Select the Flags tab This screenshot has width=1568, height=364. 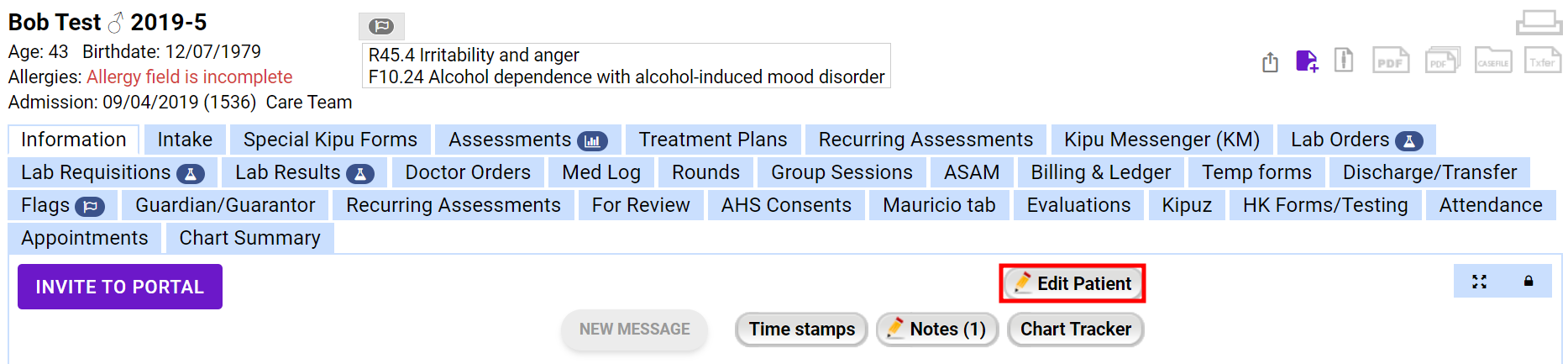(x=62, y=205)
